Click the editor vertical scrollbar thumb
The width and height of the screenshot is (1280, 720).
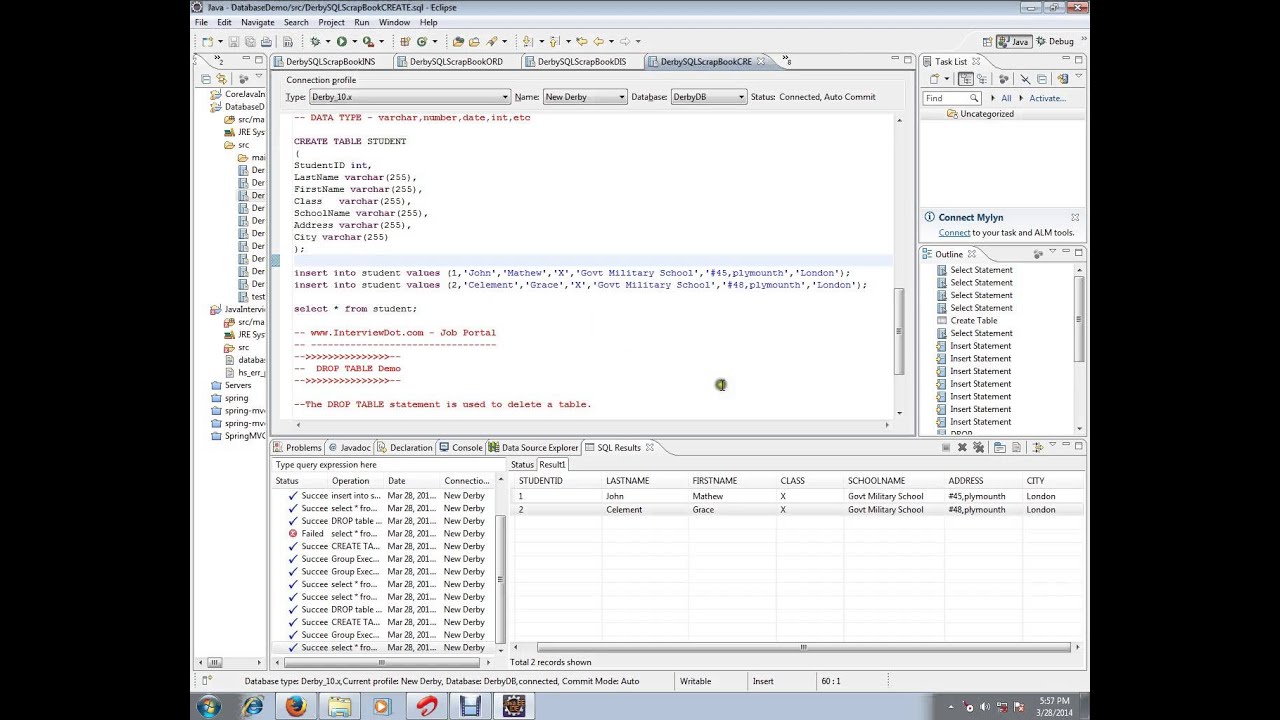tap(899, 331)
